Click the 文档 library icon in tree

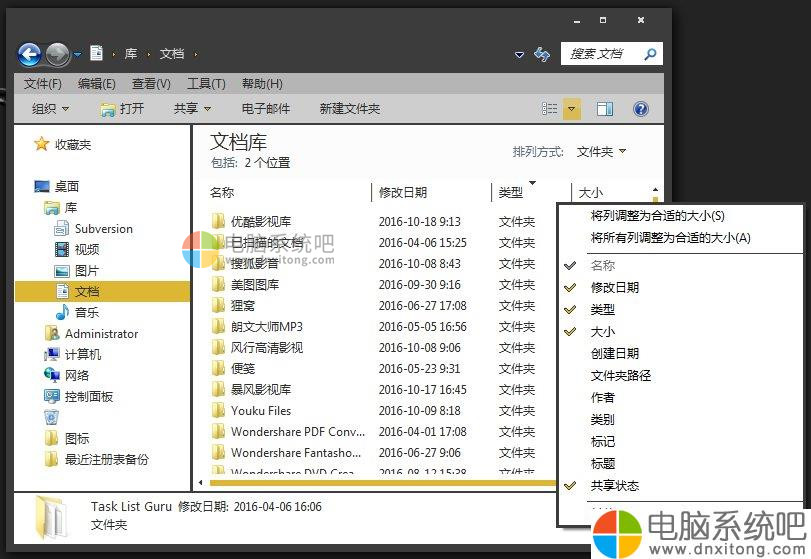coord(62,291)
